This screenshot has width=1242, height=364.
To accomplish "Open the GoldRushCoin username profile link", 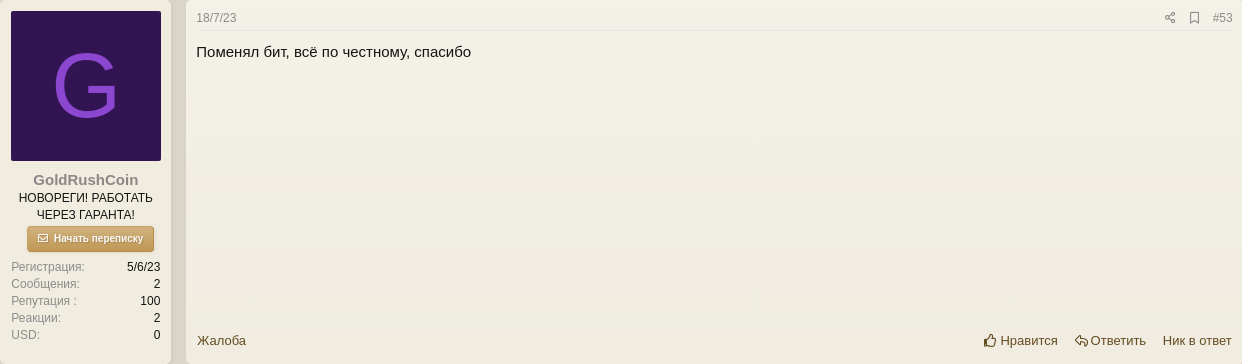I will 86,180.
